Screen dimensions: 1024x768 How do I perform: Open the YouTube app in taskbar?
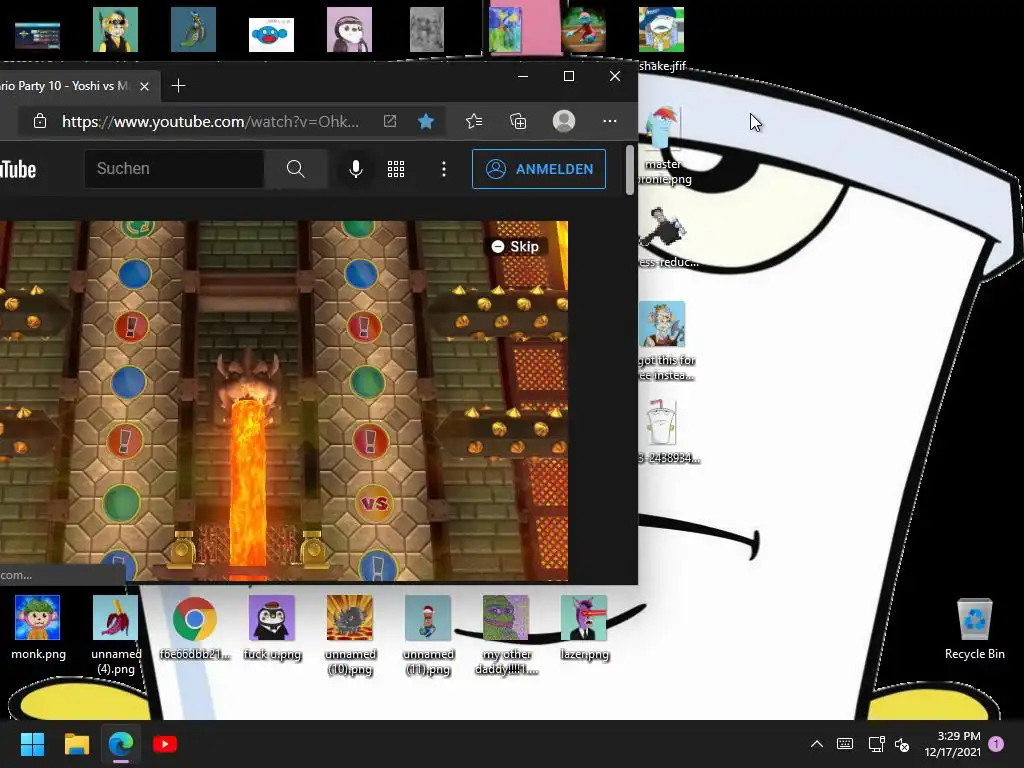[x=165, y=744]
